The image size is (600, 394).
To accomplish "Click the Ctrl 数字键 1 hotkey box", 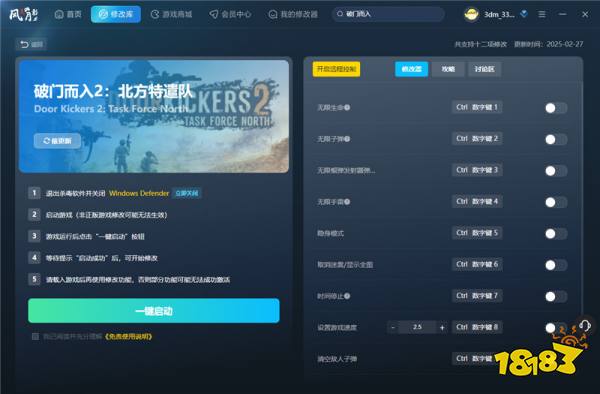I will 477,107.
